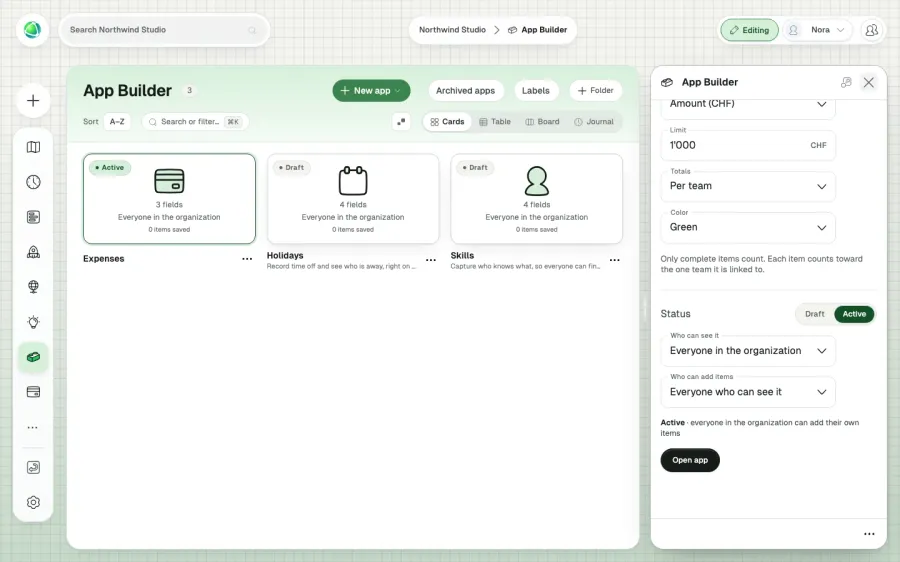900x562 pixels.
Task: Open the looping arrow icon in sidebar
Action: click(x=33, y=467)
